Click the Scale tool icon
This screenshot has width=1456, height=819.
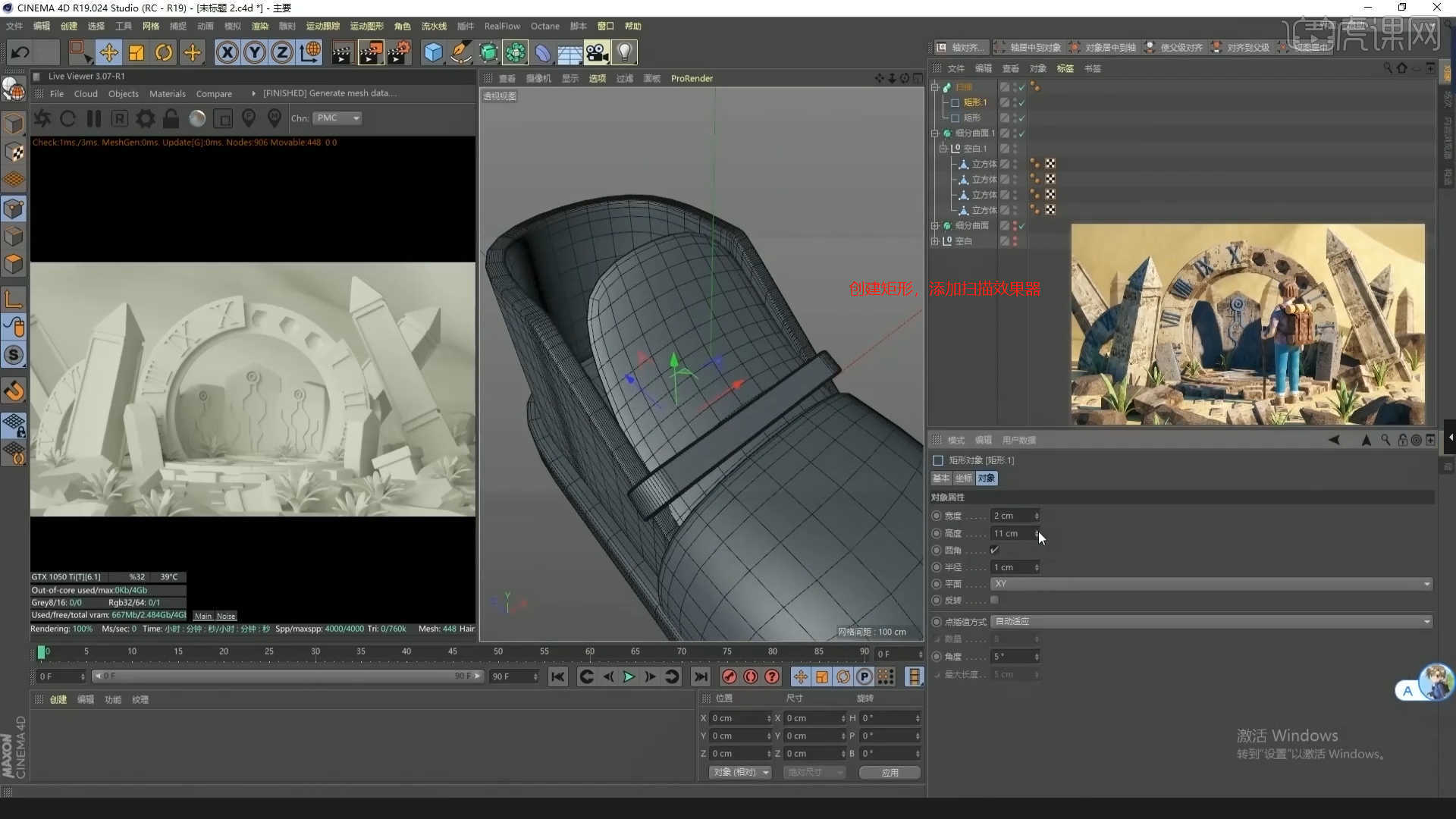136,52
